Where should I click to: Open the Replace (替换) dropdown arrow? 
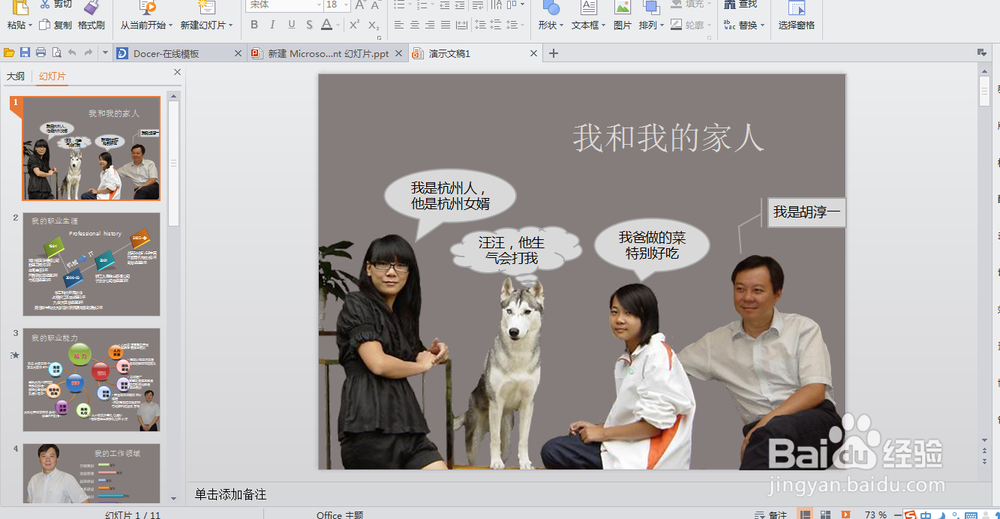pyautogui.click(x=762, y=26)
